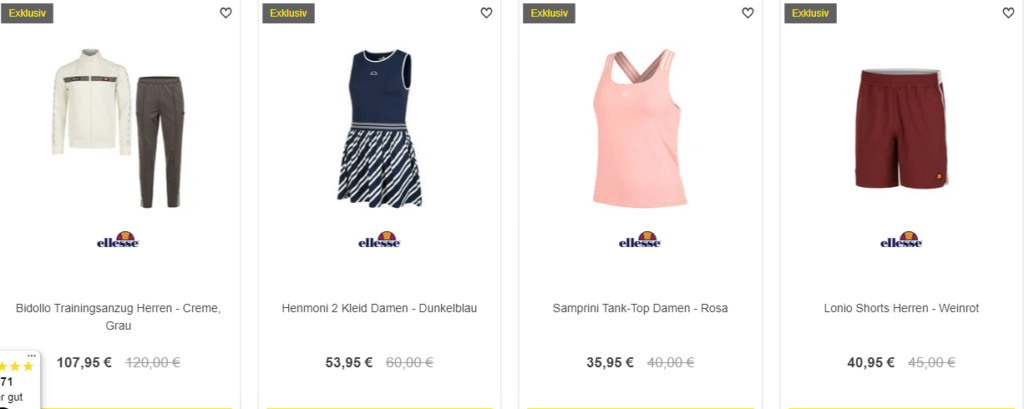Click the 107,95 € tracksuit price
1024x409 pixels.
84,363
